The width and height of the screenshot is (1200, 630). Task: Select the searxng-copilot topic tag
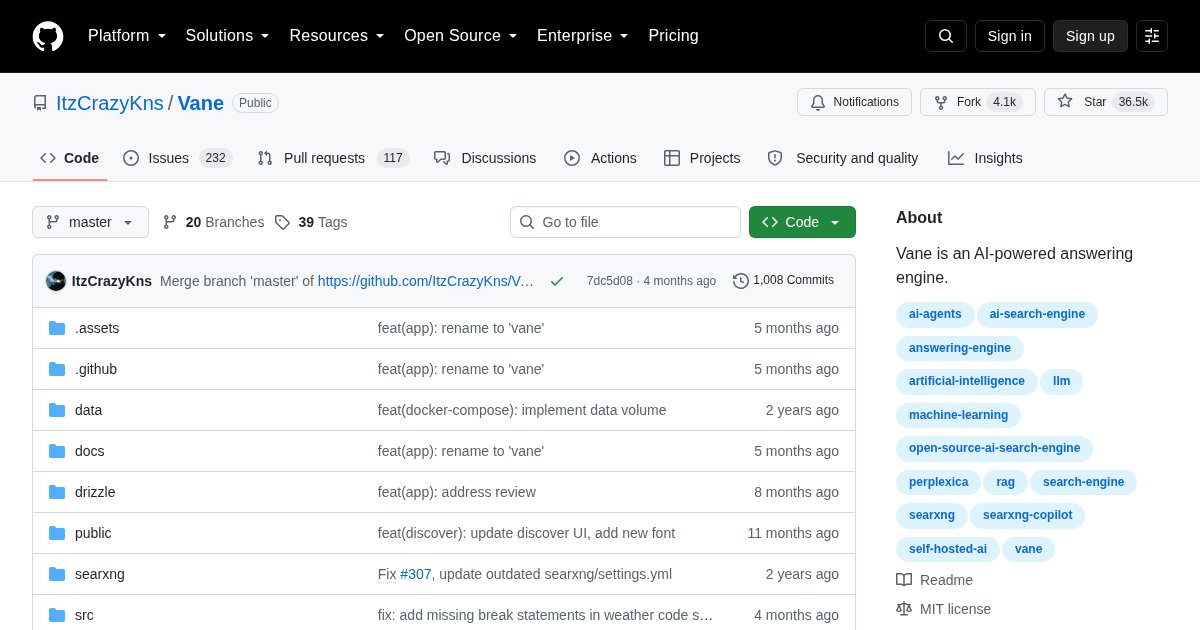(1027, 515)
